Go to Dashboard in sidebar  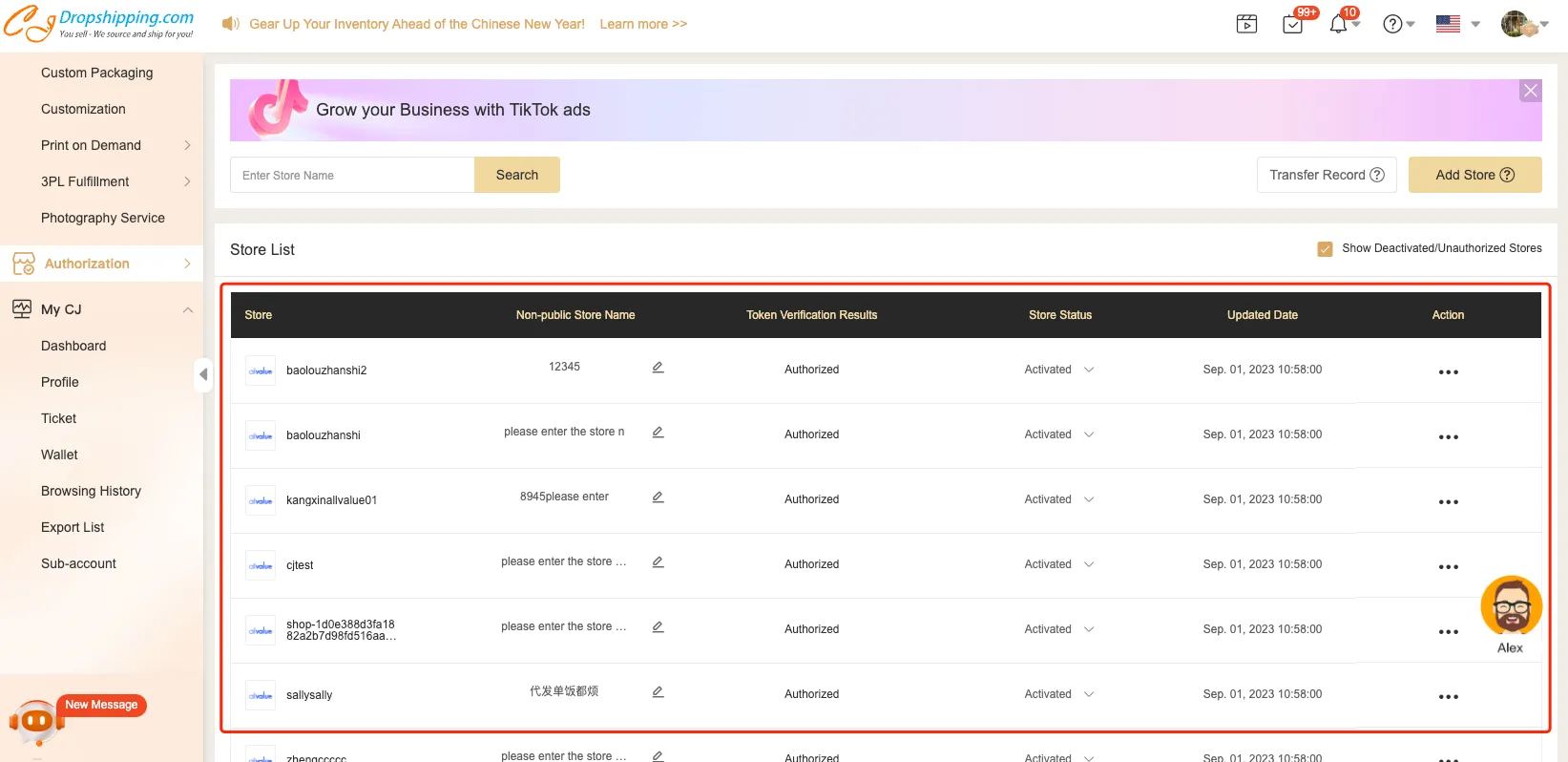(73, 346)
